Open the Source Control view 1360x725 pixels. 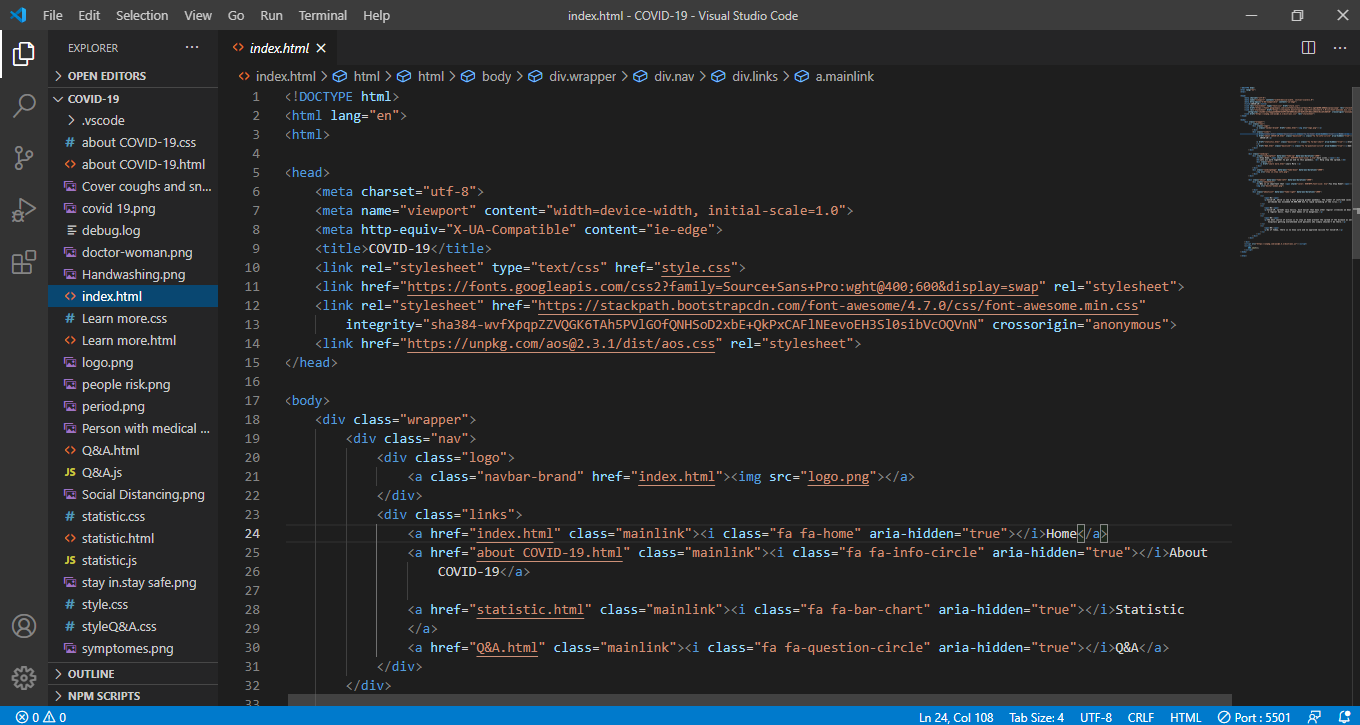(24, 157)
